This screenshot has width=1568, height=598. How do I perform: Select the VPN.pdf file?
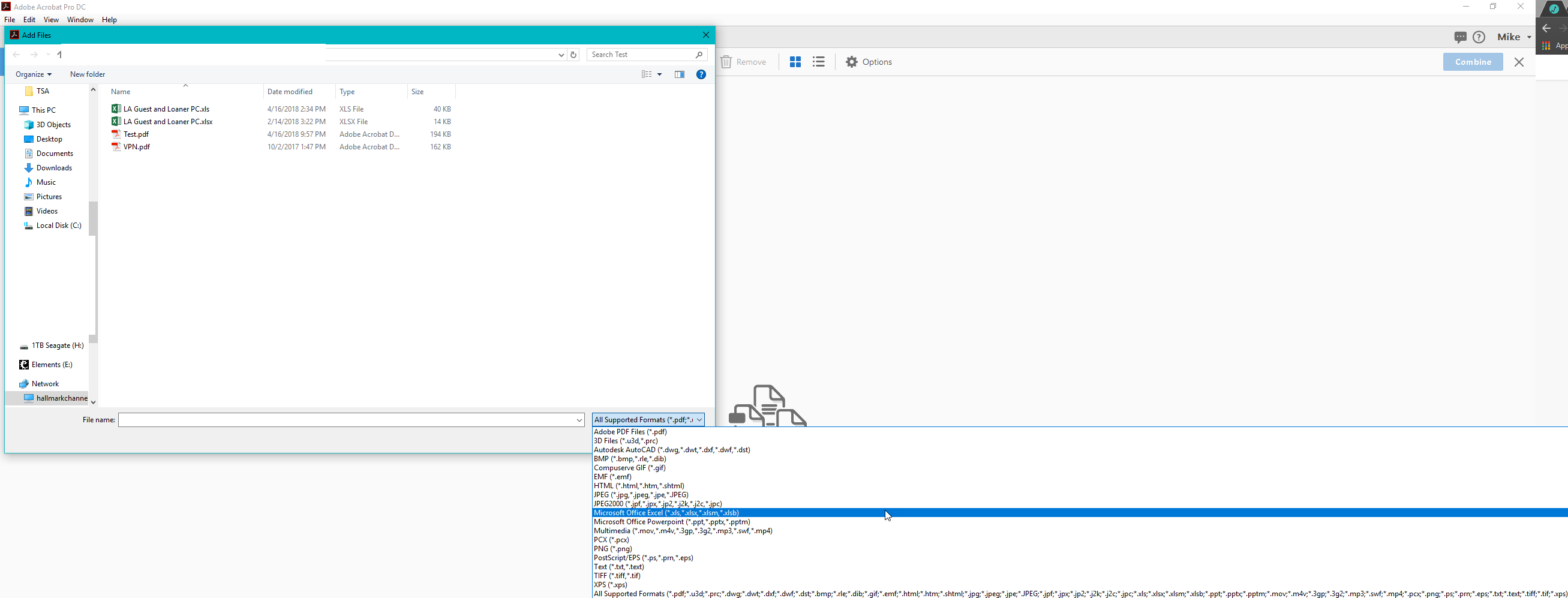point(131,146)
